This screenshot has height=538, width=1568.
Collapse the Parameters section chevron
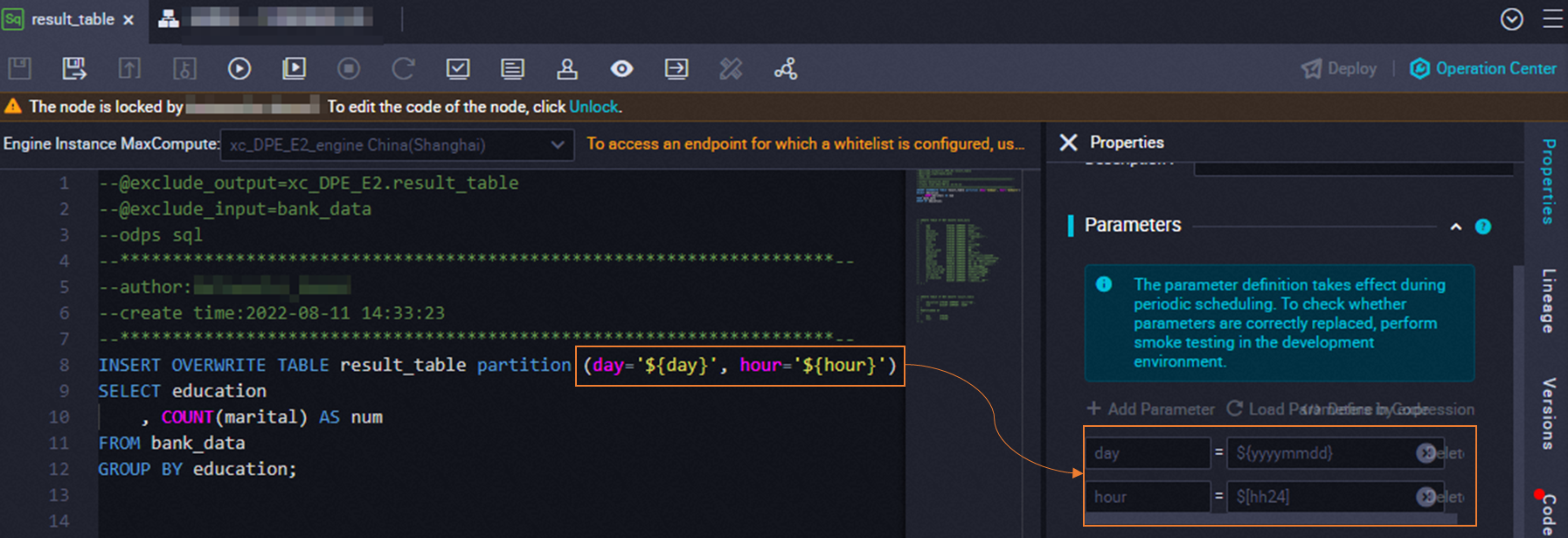click(1455, 227)
